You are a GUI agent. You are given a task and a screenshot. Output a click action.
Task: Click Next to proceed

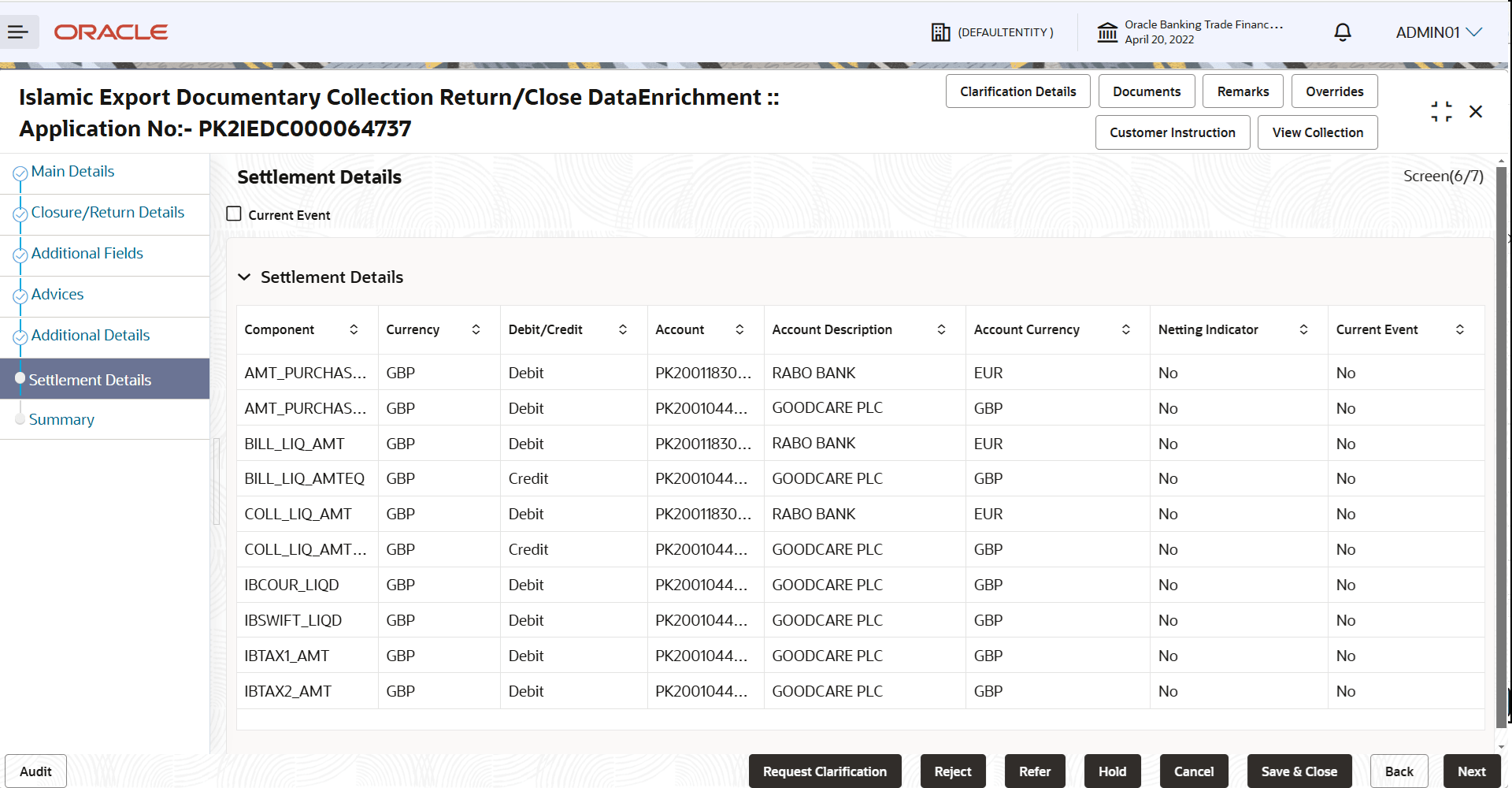tap(1472, 771)
